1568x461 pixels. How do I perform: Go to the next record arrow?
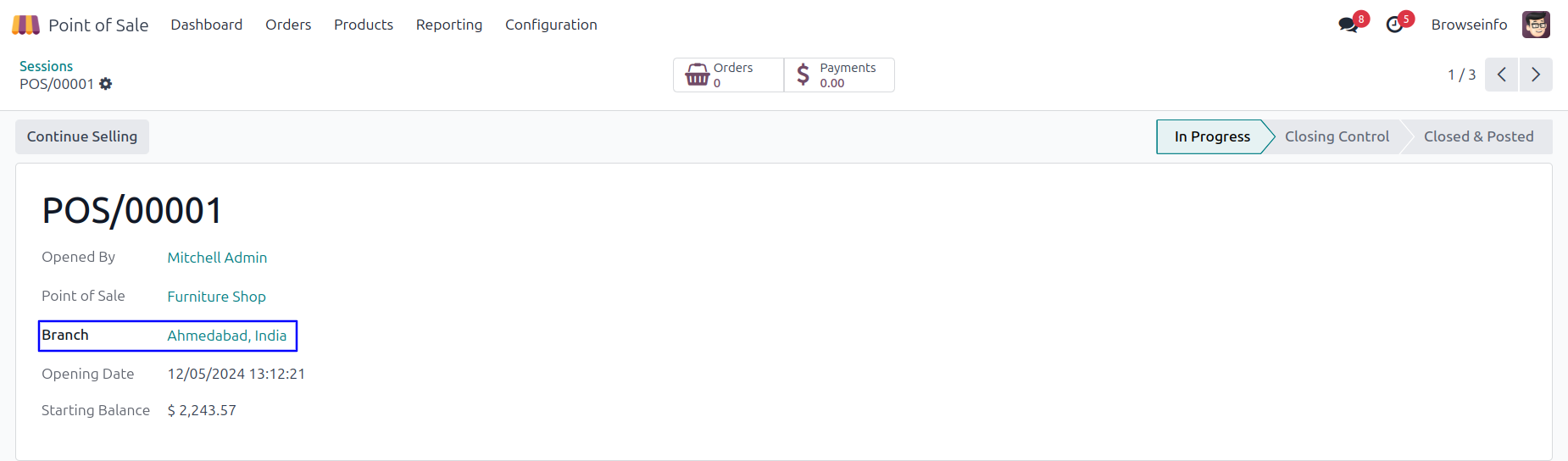[x=1536, y=75]
